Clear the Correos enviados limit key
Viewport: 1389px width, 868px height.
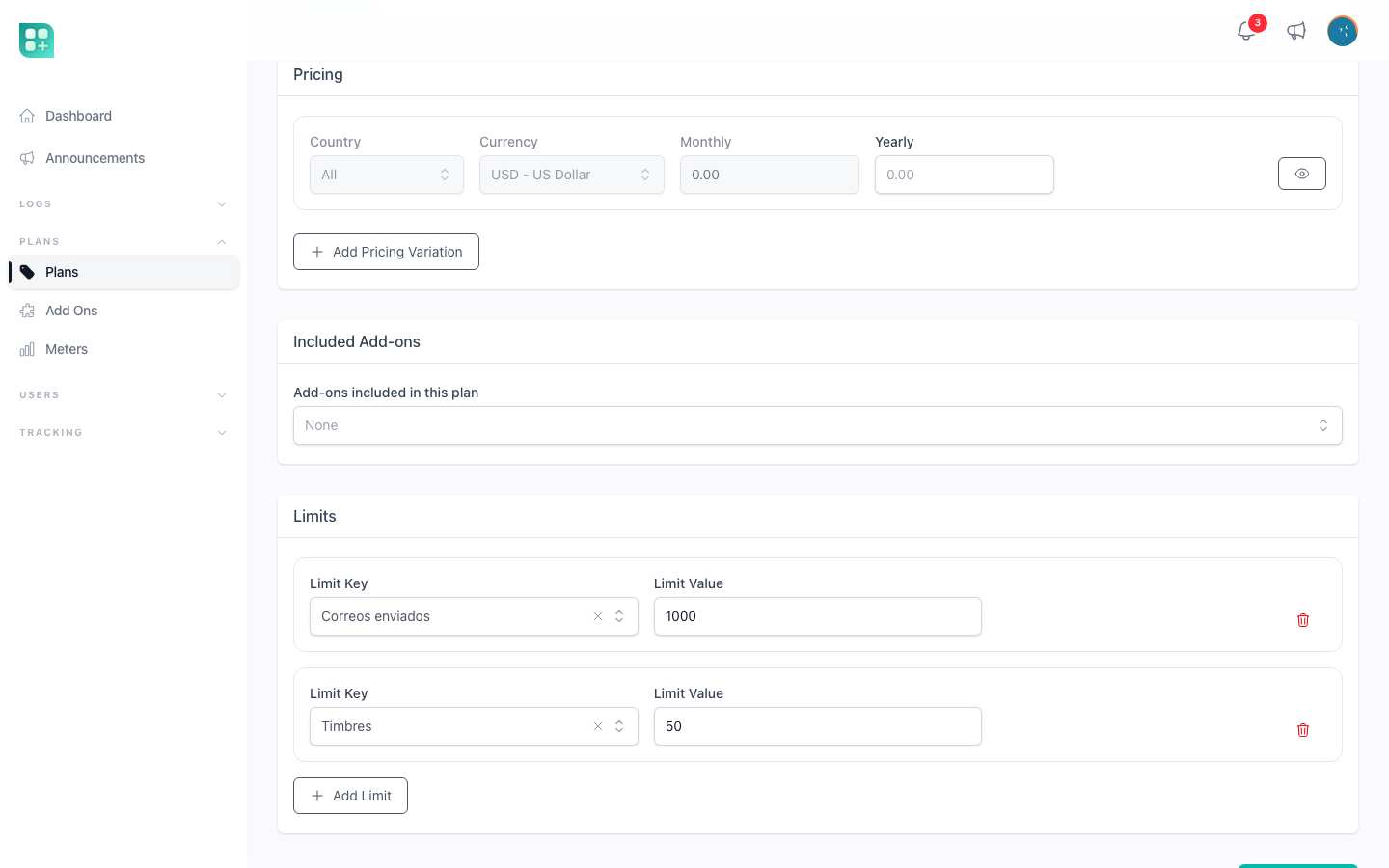click(x=598, y=616)
